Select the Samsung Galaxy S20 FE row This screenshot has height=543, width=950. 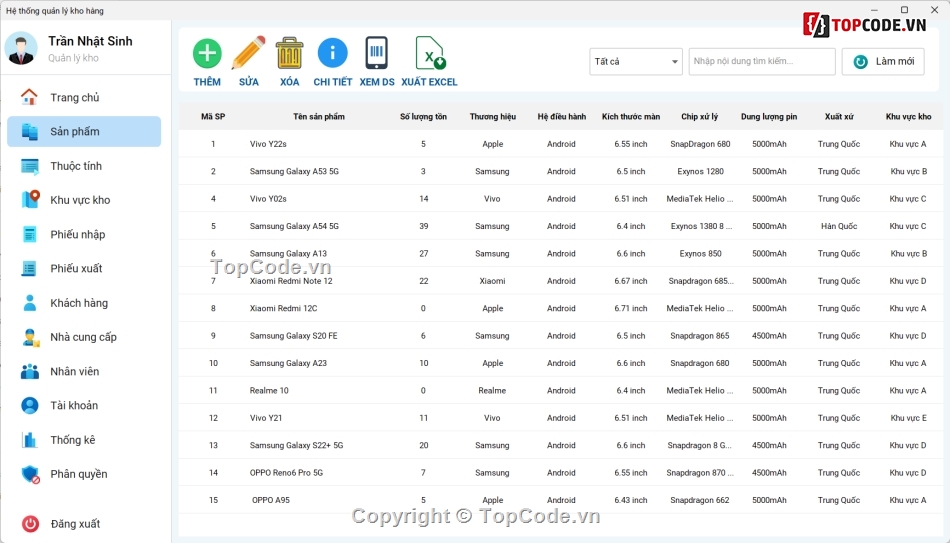coord(560,335)
